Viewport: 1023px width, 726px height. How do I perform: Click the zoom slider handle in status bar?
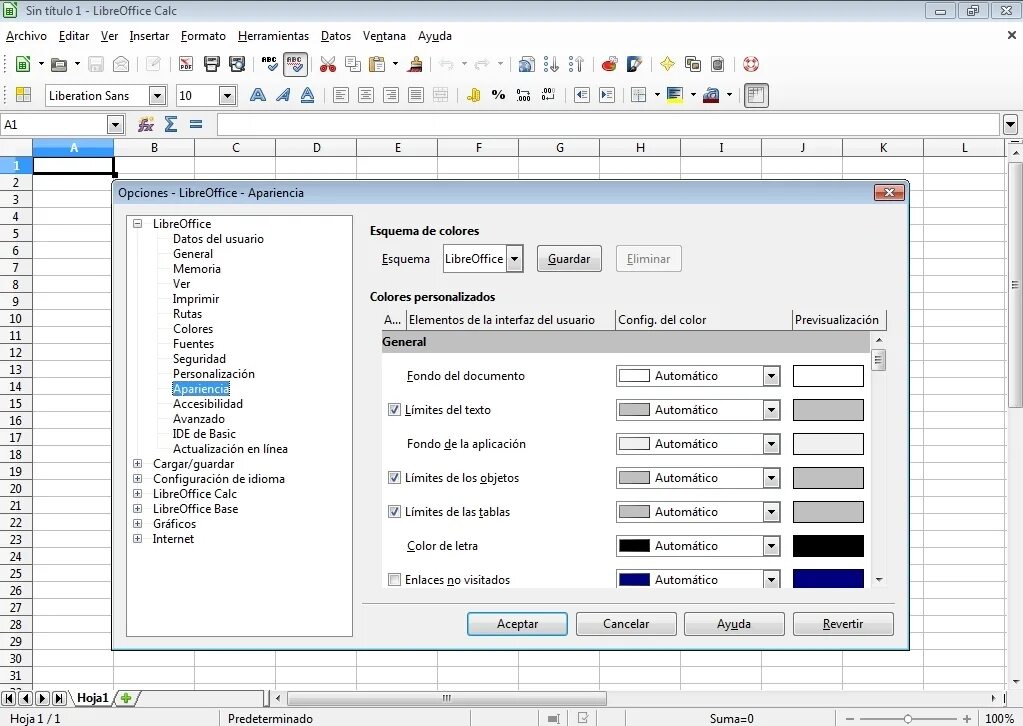[x=908, y=719]
